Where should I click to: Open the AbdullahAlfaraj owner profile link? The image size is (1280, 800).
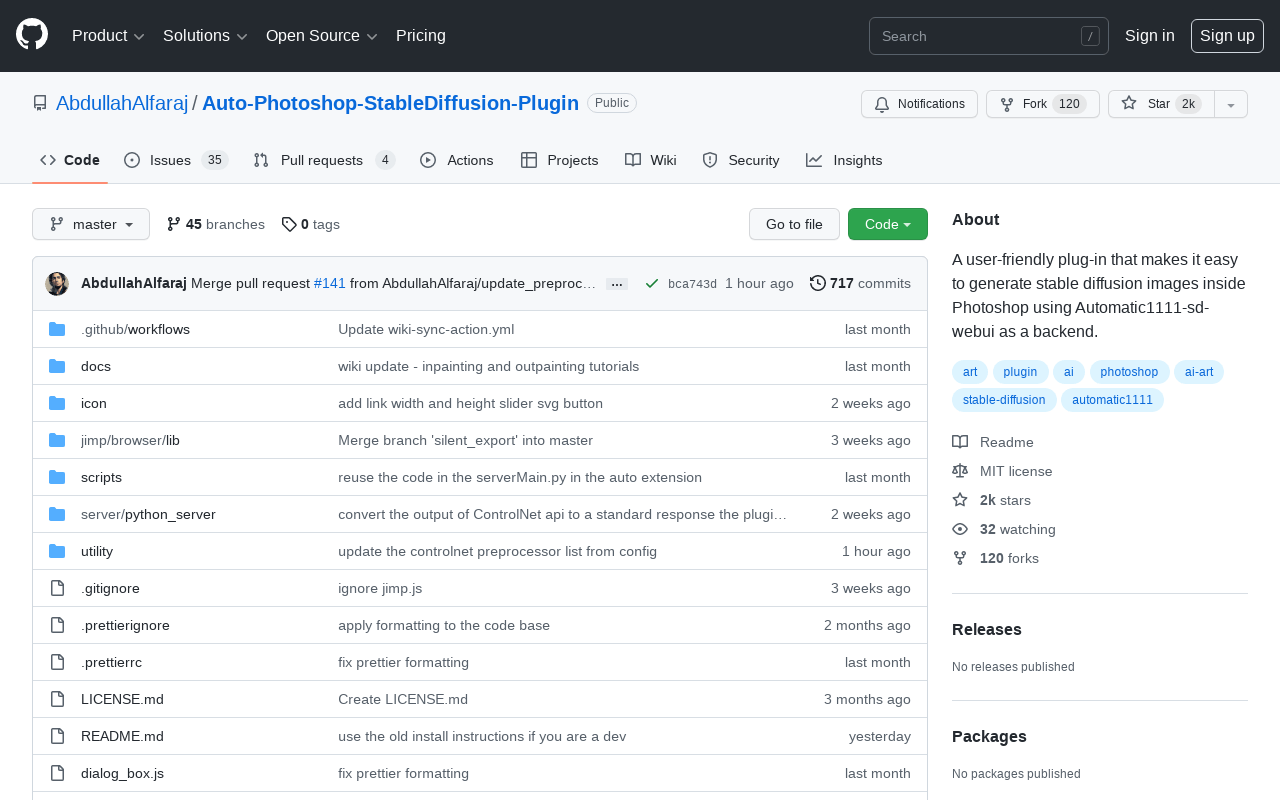pyautogui.click(x=122, y=103)
